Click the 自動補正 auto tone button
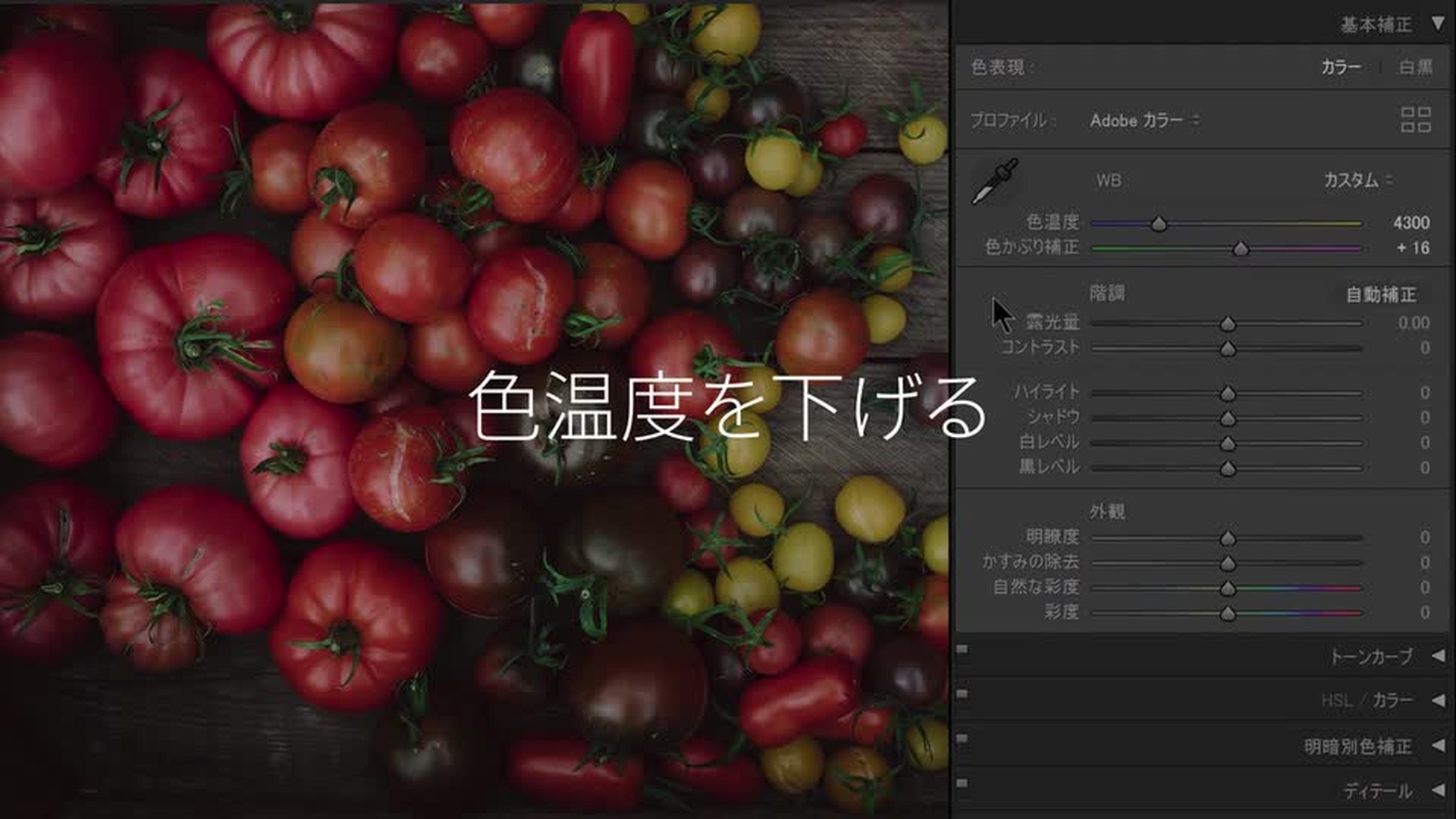This screenshot has width=1456, height=819. (x=1380, y=294)
